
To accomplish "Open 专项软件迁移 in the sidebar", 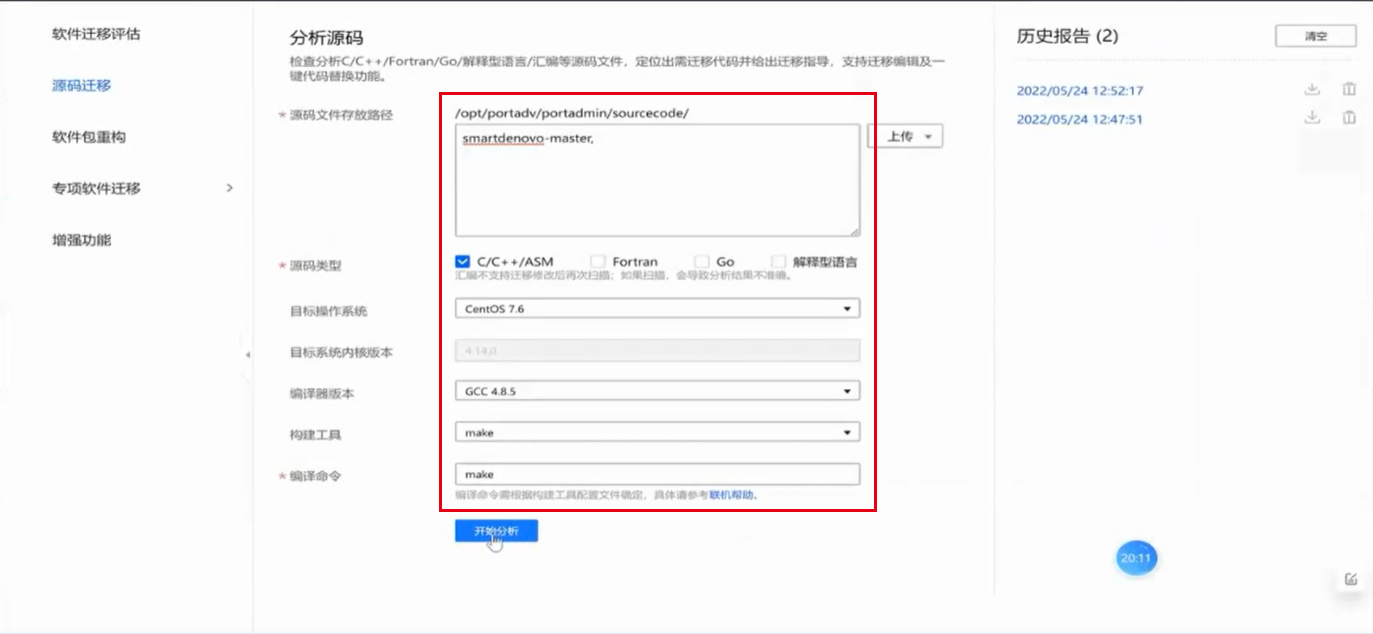I will point(96,188).
